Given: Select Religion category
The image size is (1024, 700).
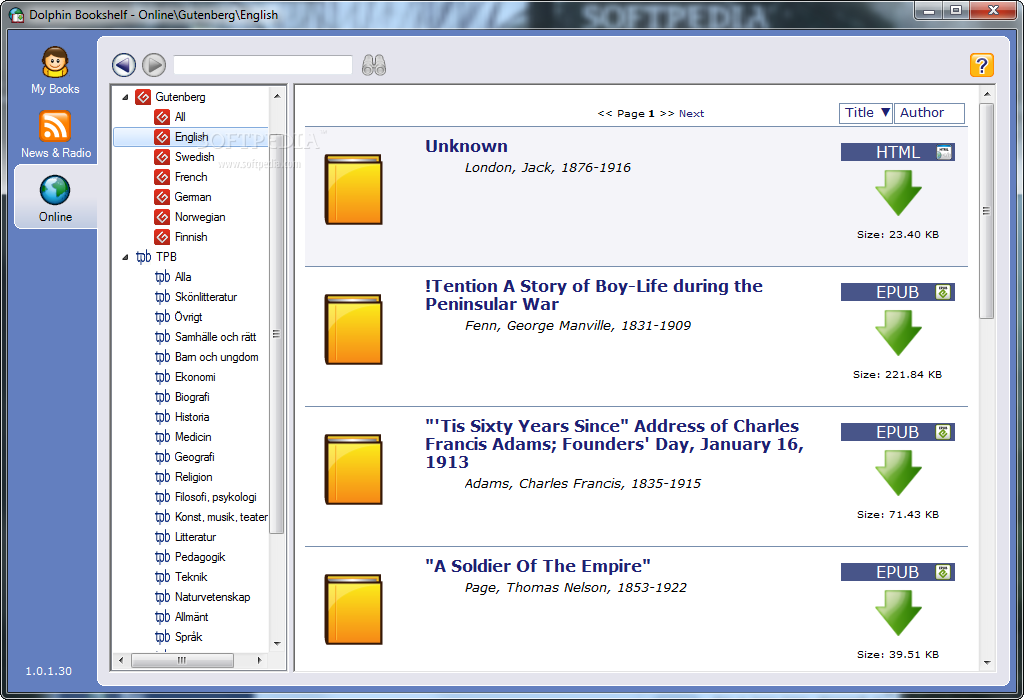Looking at the screenshot, I should click(193, 477).
